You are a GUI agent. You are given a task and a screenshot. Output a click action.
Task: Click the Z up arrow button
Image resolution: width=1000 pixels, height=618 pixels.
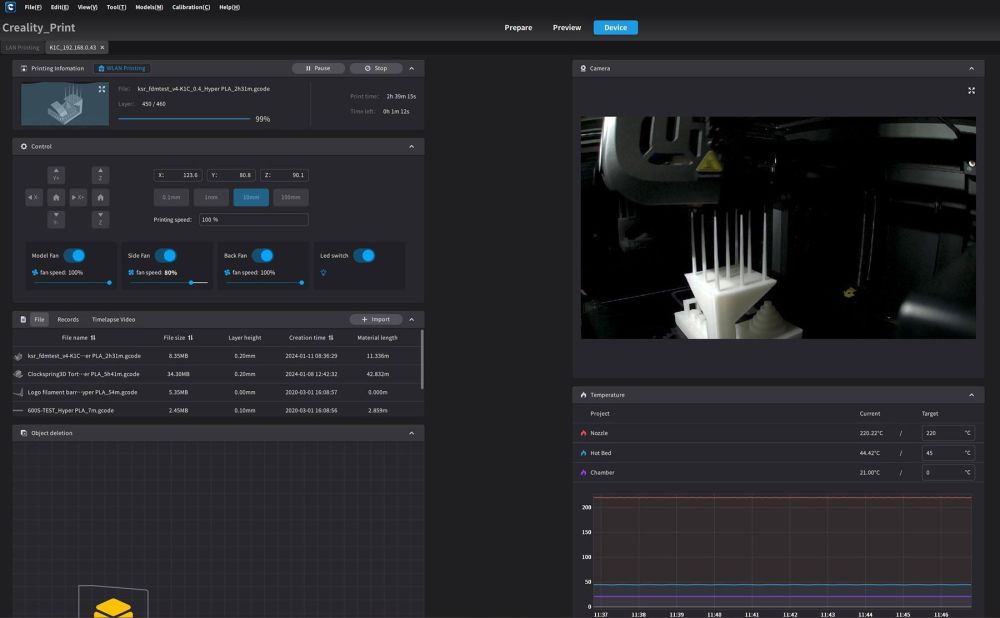click(x=100, y=175)
